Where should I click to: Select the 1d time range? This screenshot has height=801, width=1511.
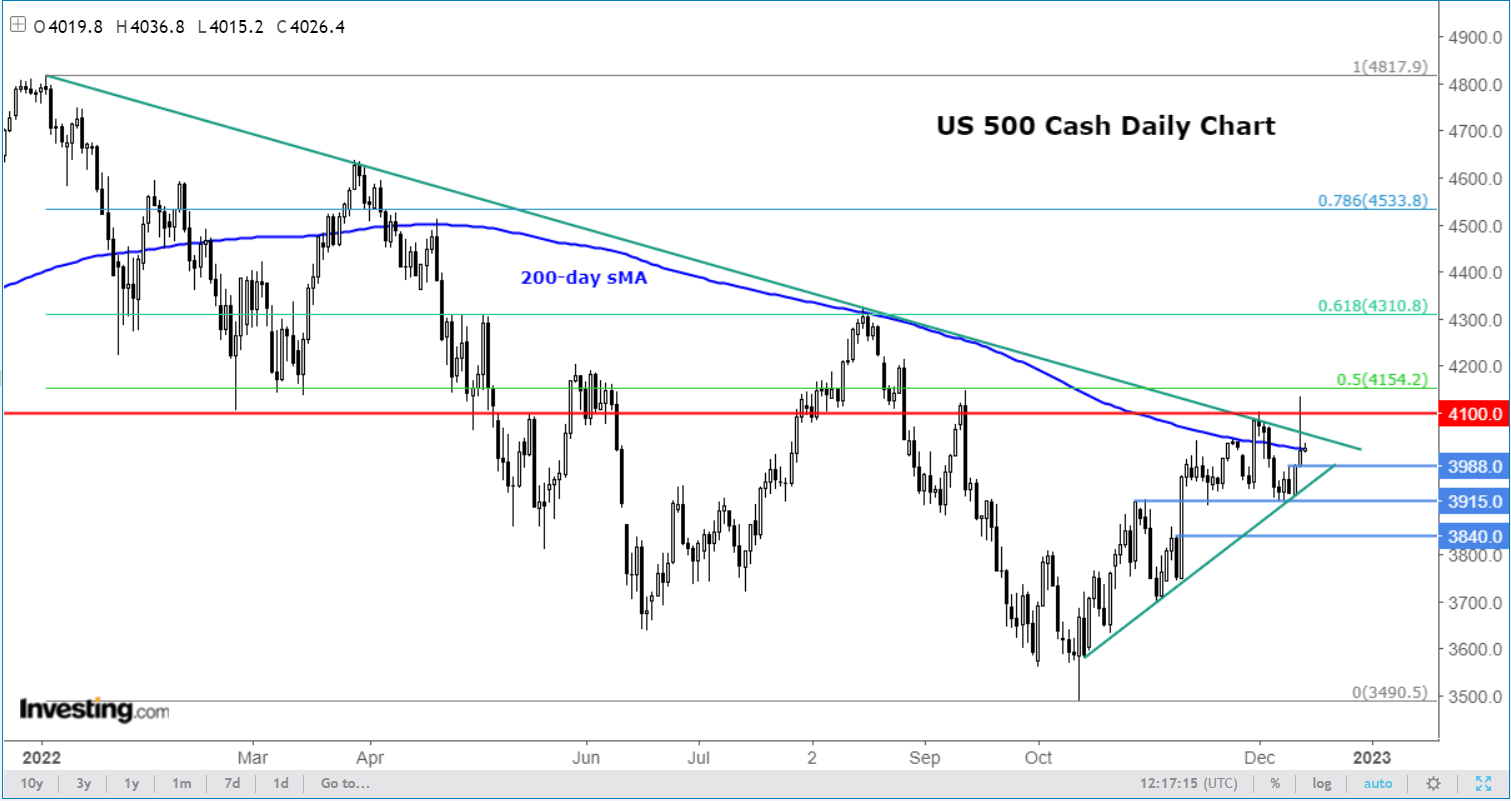click(x=281, y=783)
